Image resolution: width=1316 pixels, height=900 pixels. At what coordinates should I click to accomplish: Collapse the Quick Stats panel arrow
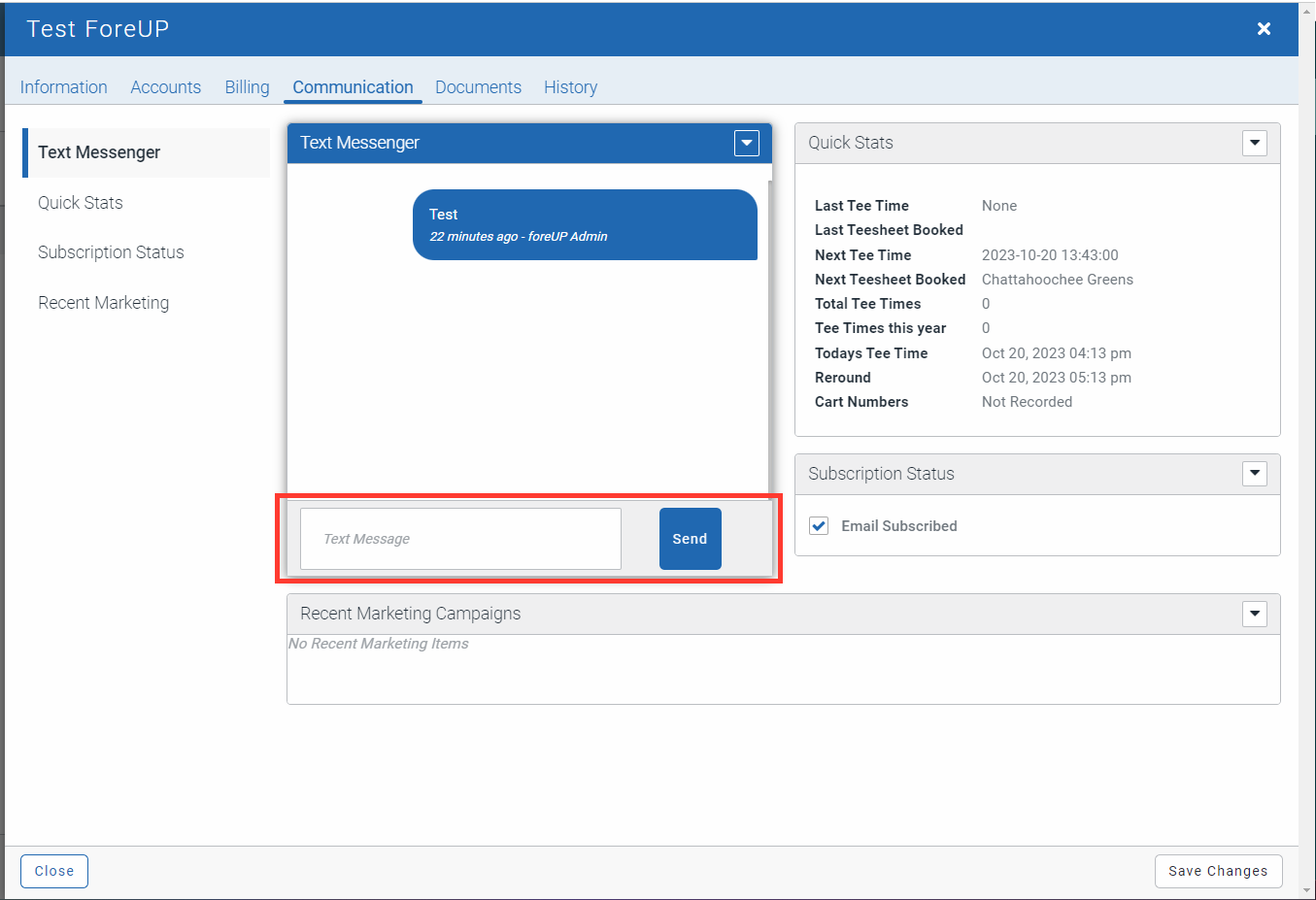point(1255,144)
